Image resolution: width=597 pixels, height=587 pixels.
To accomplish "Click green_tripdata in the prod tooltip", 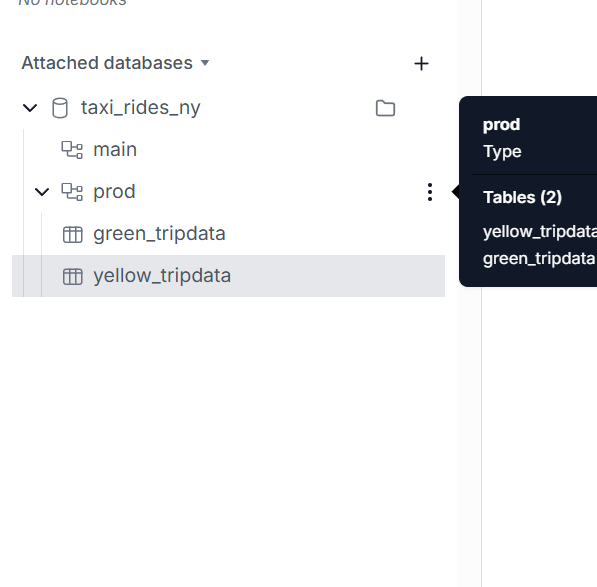I will 539,259.
